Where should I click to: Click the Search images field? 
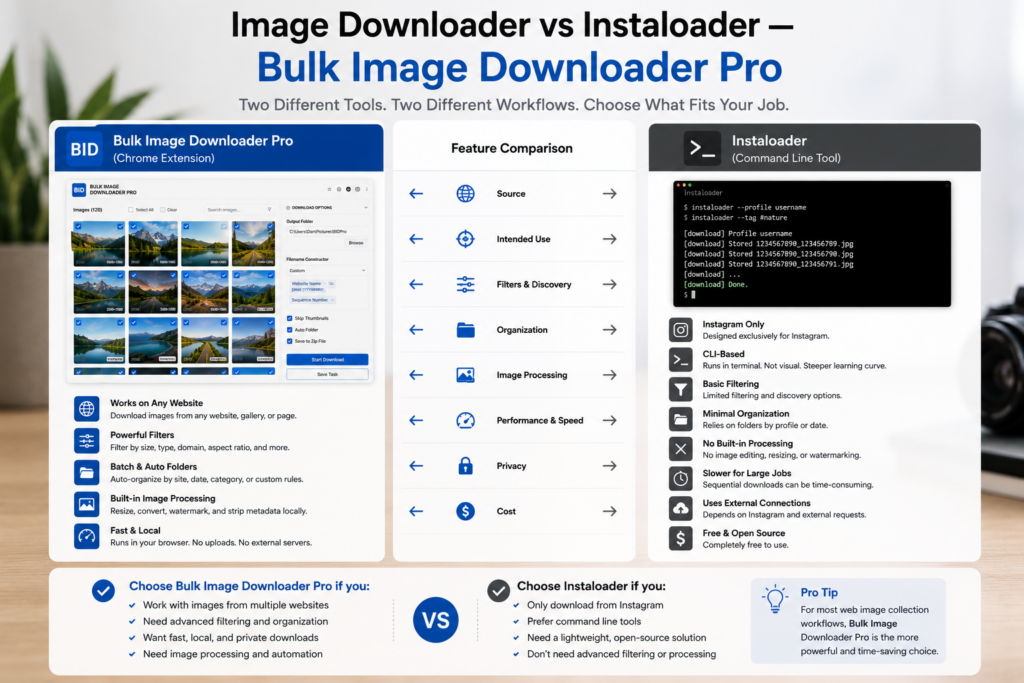click(239, 210)
